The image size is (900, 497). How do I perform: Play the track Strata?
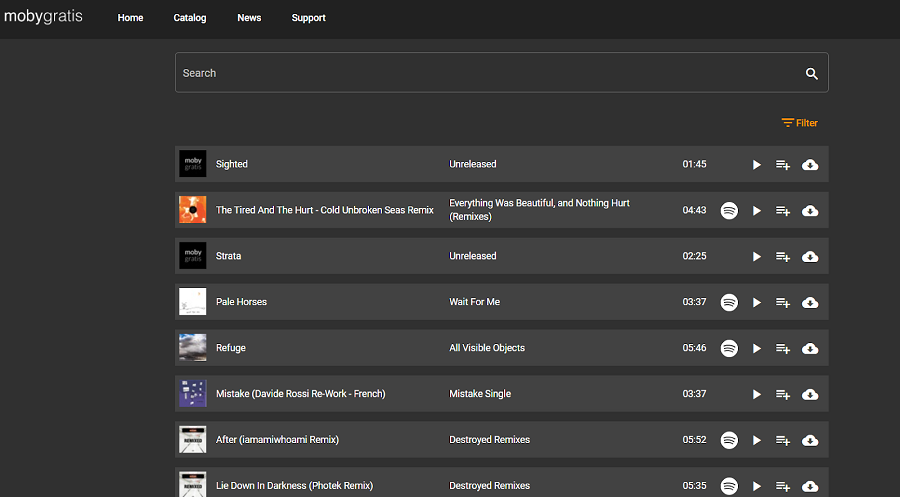[756, 257]
